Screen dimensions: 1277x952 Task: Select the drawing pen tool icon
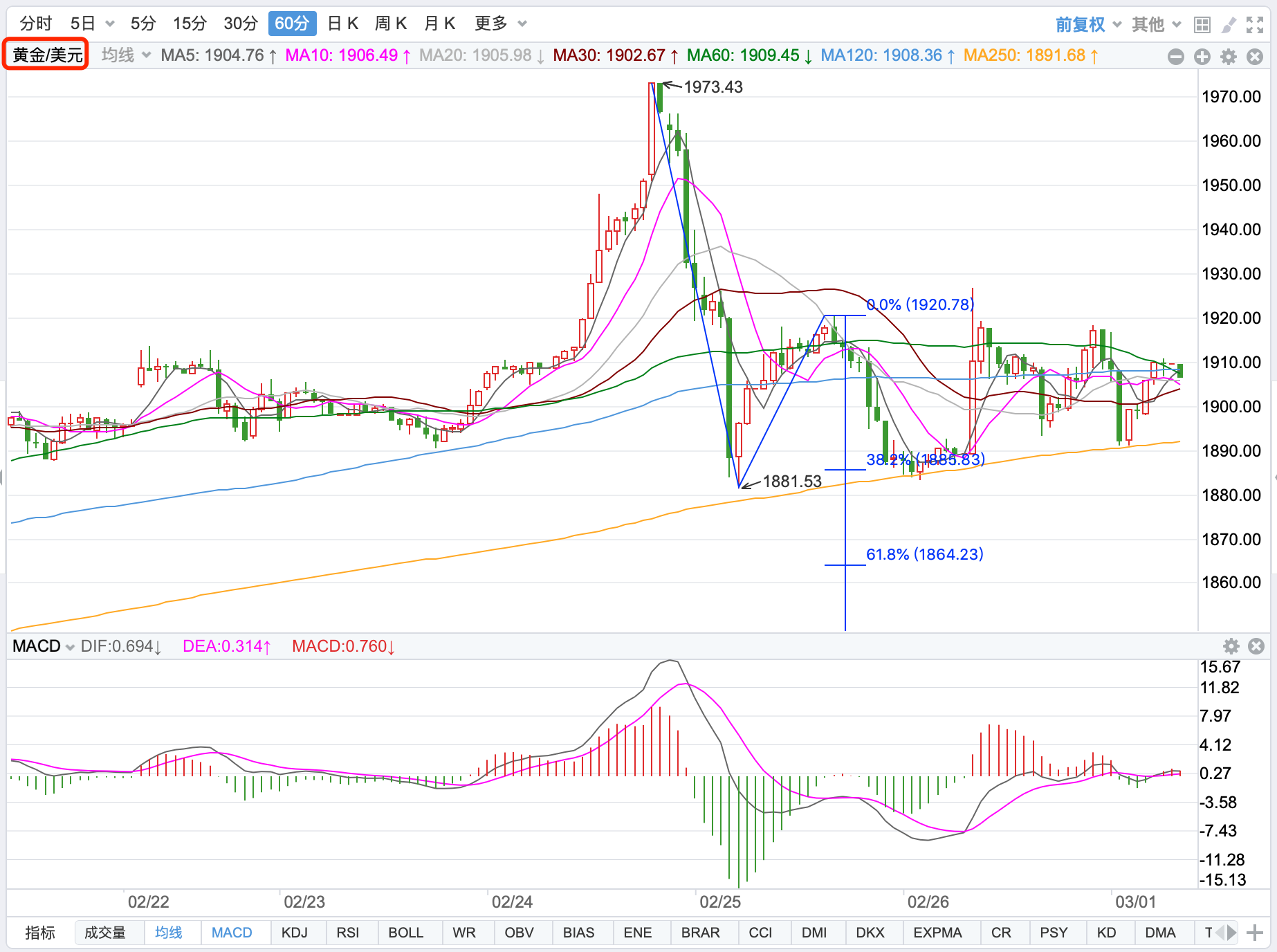pyautogui.click(x=1229, y=25)
